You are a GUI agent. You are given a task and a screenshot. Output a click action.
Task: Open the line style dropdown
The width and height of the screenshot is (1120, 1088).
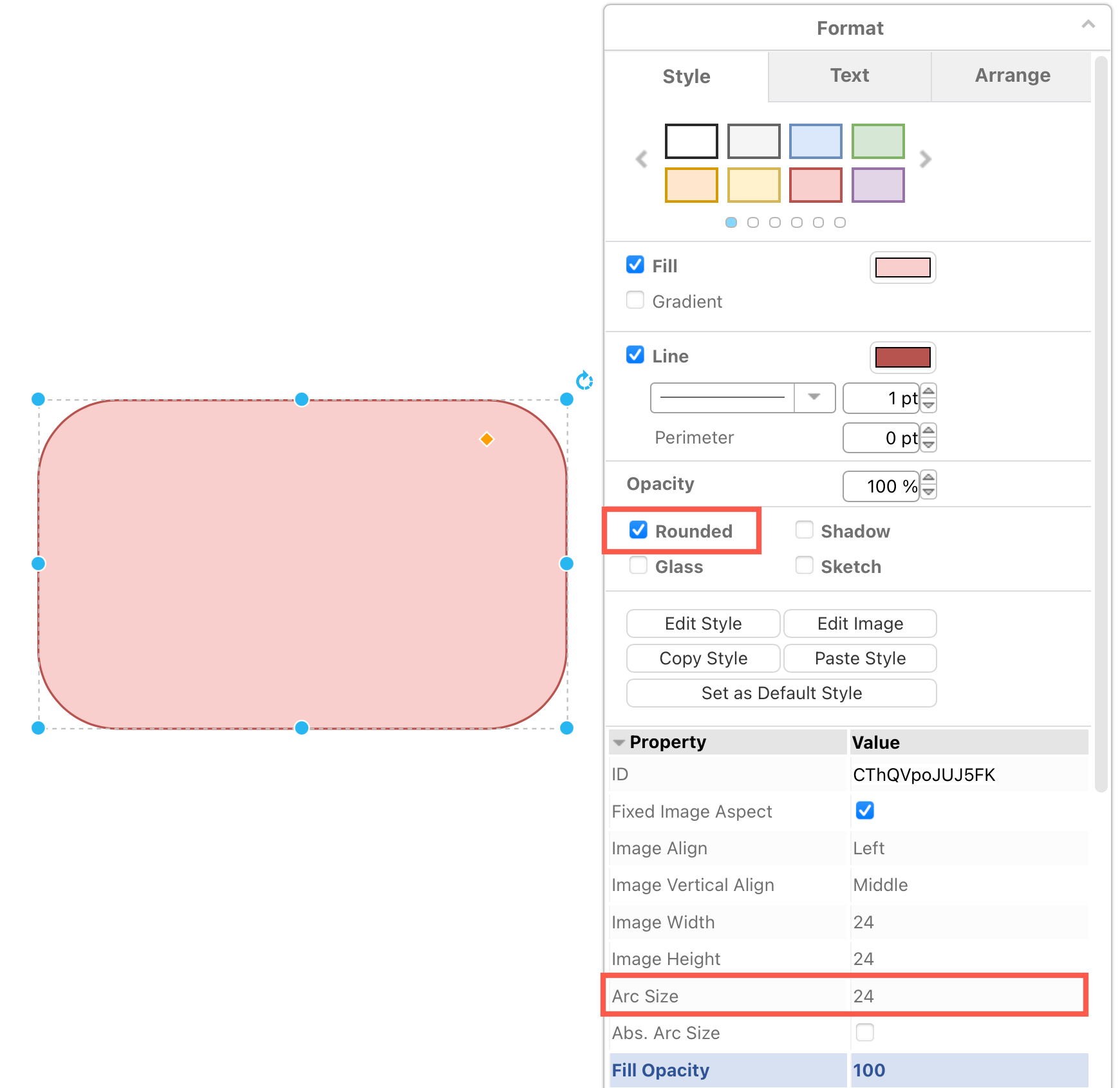coord(814,398)
